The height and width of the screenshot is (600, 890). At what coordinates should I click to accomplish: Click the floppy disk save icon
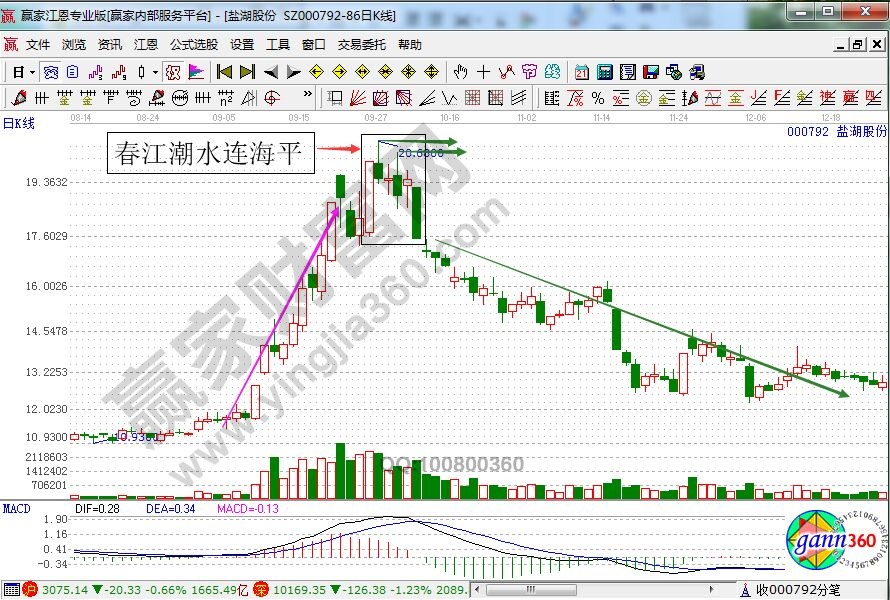click(651, 72)
